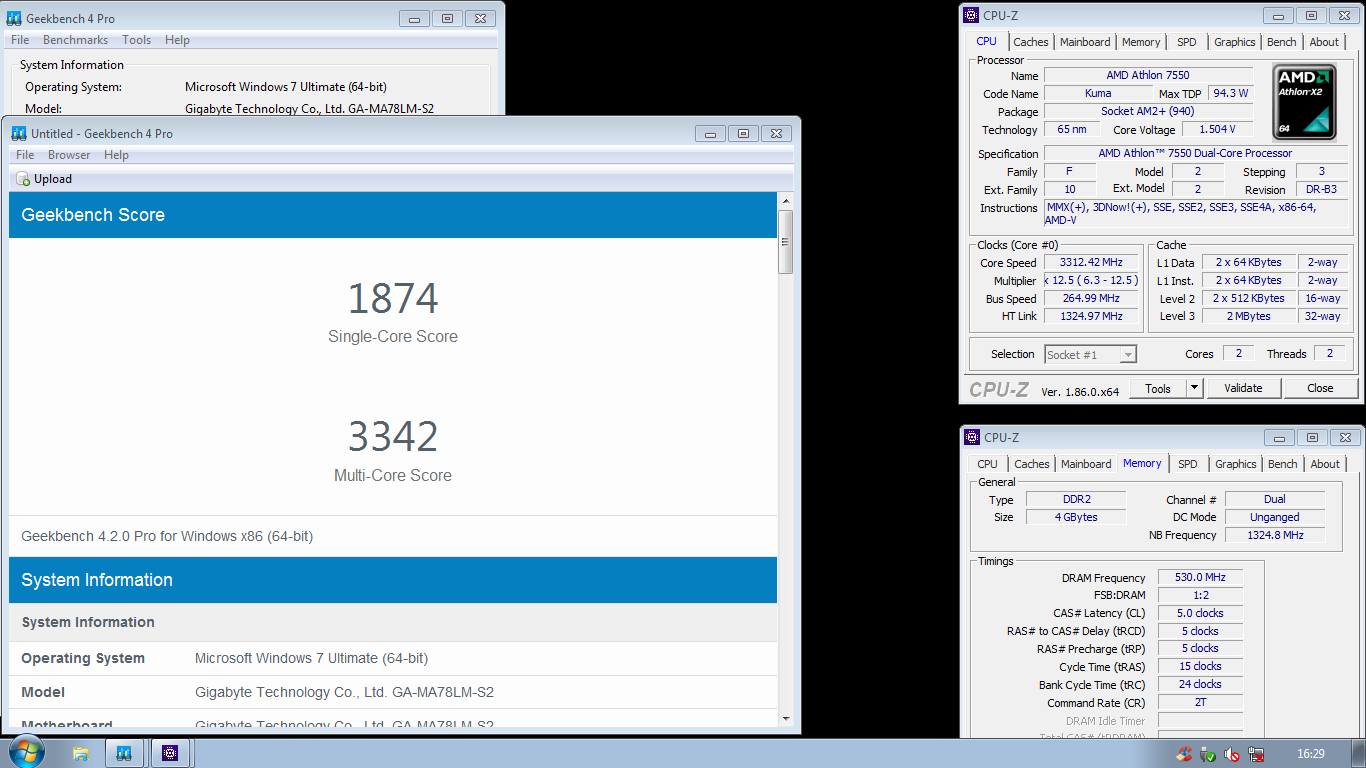Open Windows Explorer from the taskbar
The height and width of the screenshot is (768, 1366).
(x=81, y=753)
